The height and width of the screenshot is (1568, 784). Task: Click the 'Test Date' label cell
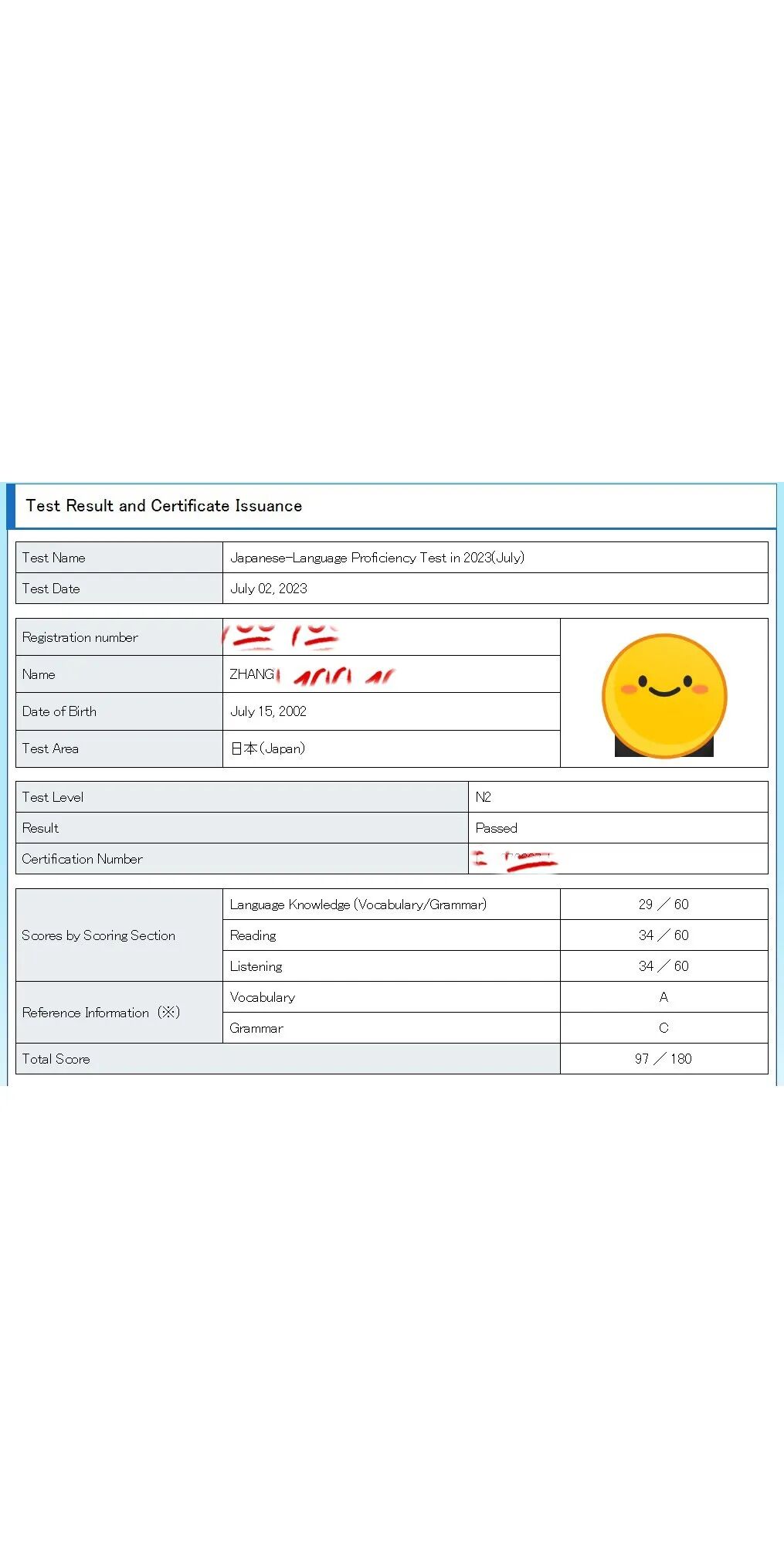tap(119, 589)
